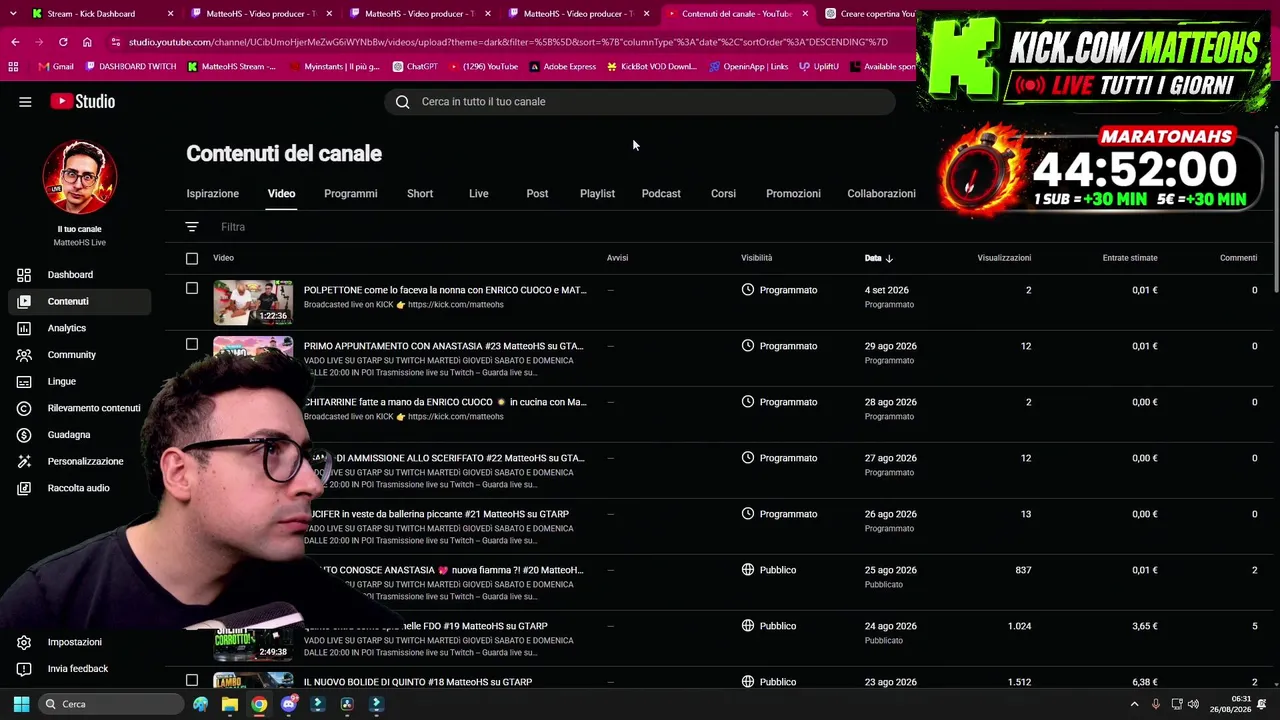Open the Podcast tab
The height and width of the screenshot is (720, 1280).
[661, 194]
